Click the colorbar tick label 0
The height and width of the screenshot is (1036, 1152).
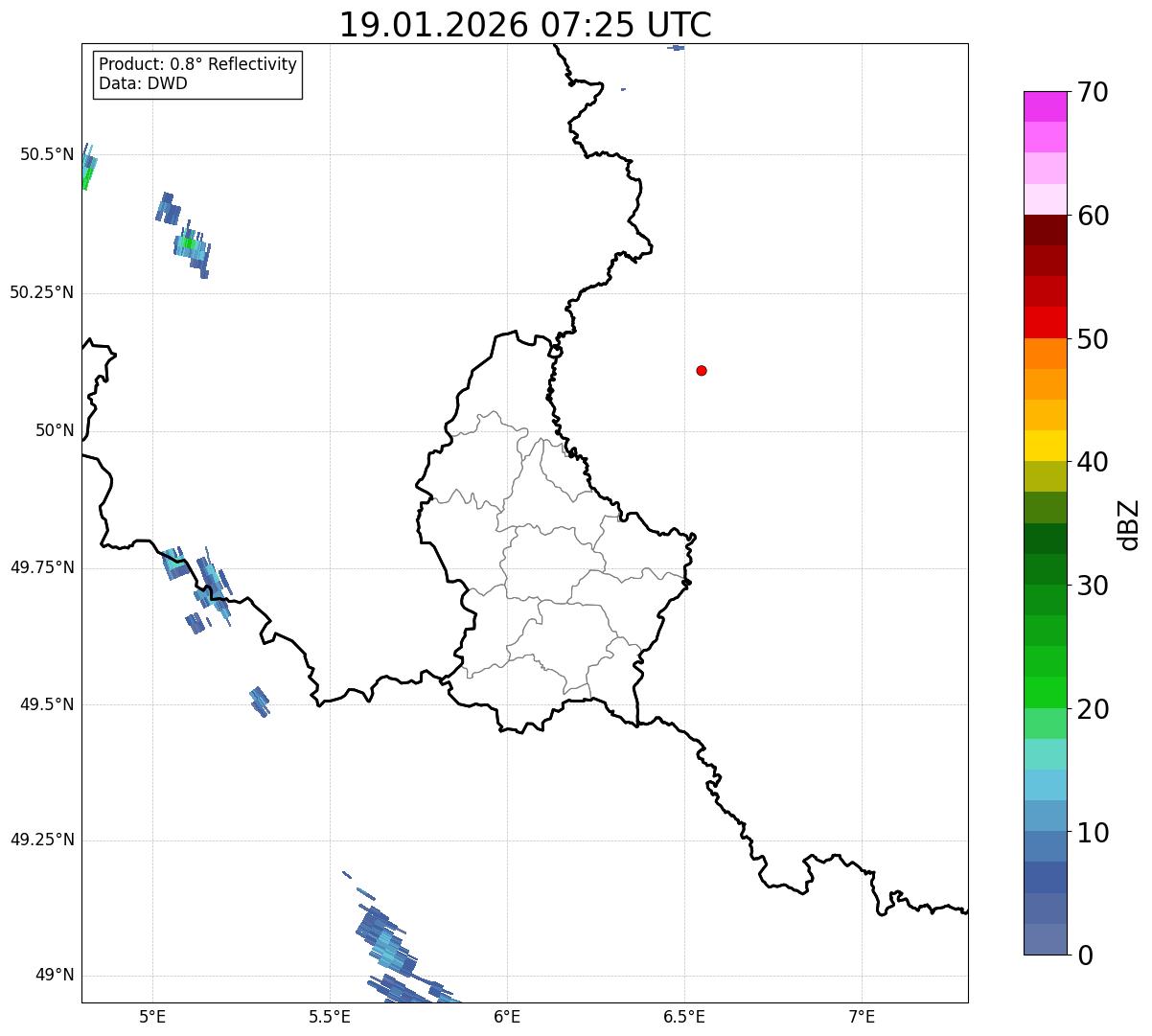pos(1085,955)
